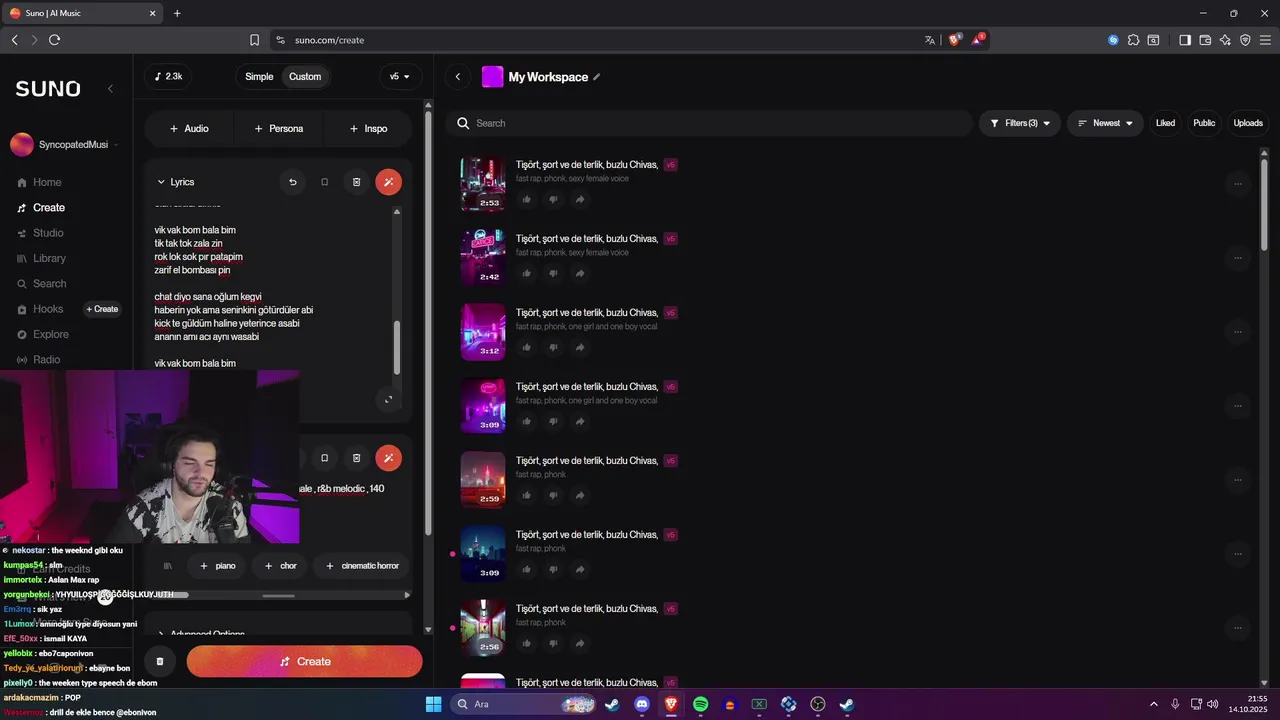Click the workspace Search input field
Viewport: 1280px width, 720px height.
710,123
